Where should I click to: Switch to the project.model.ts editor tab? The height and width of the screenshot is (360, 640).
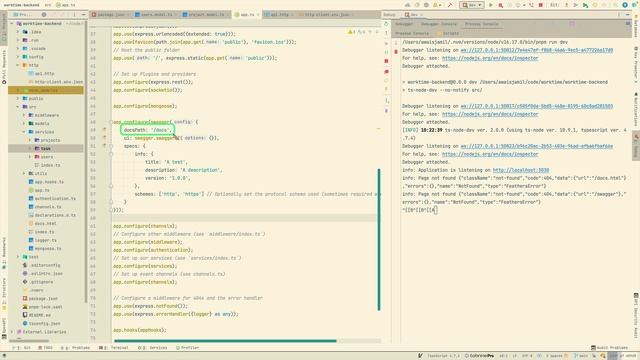206,14
